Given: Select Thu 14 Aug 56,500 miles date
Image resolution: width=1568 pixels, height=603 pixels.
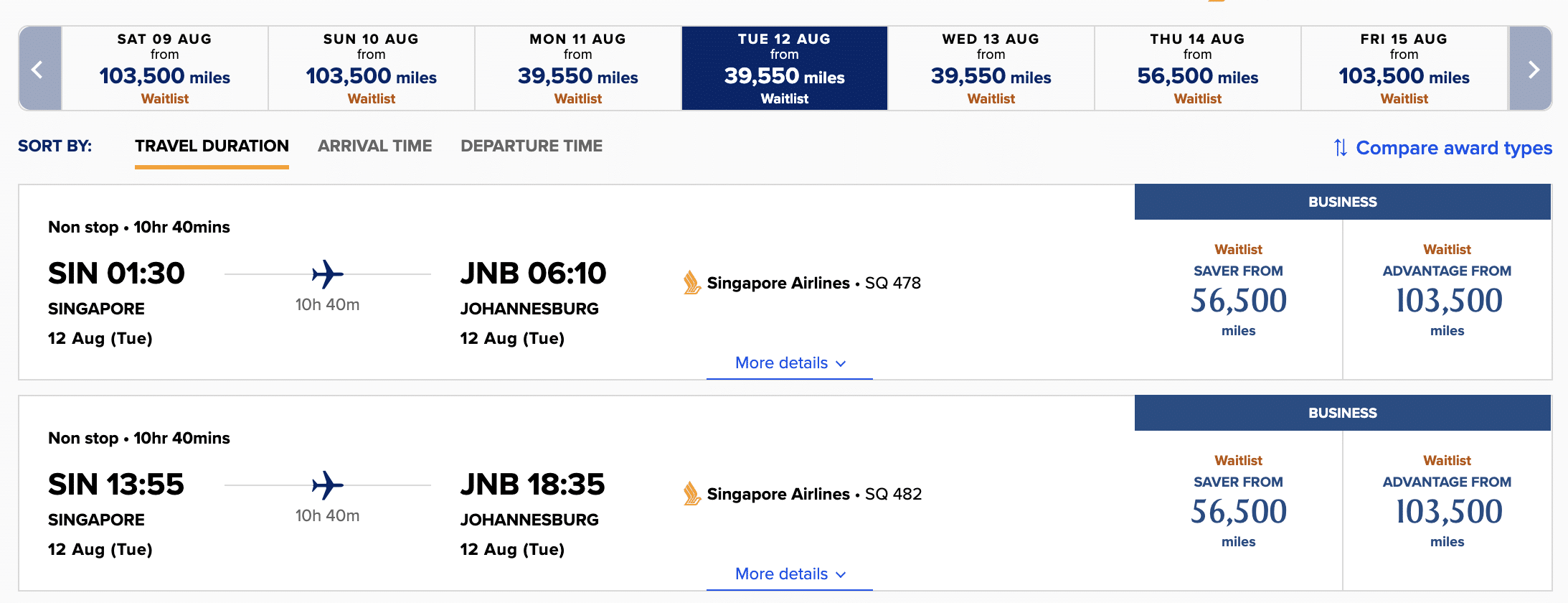Looking at the screenshot, I should click(1198, 69).
